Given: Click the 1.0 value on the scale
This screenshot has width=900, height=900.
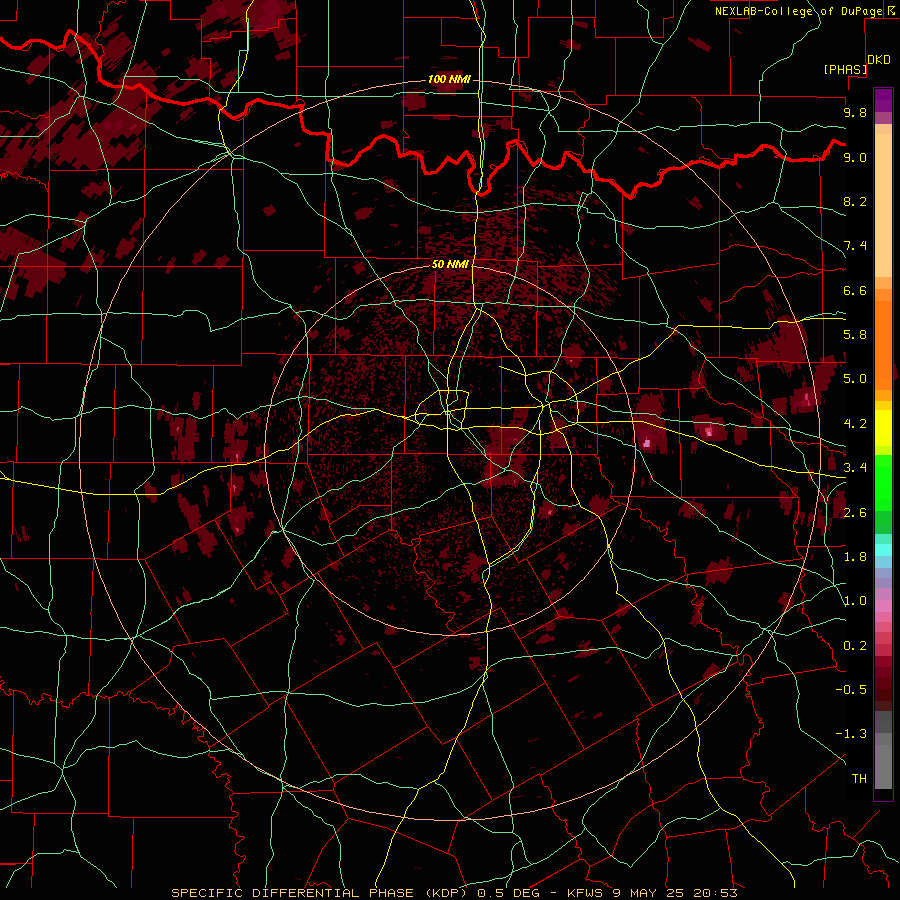Looking at the screenshot, I should [x=855, y=601].
